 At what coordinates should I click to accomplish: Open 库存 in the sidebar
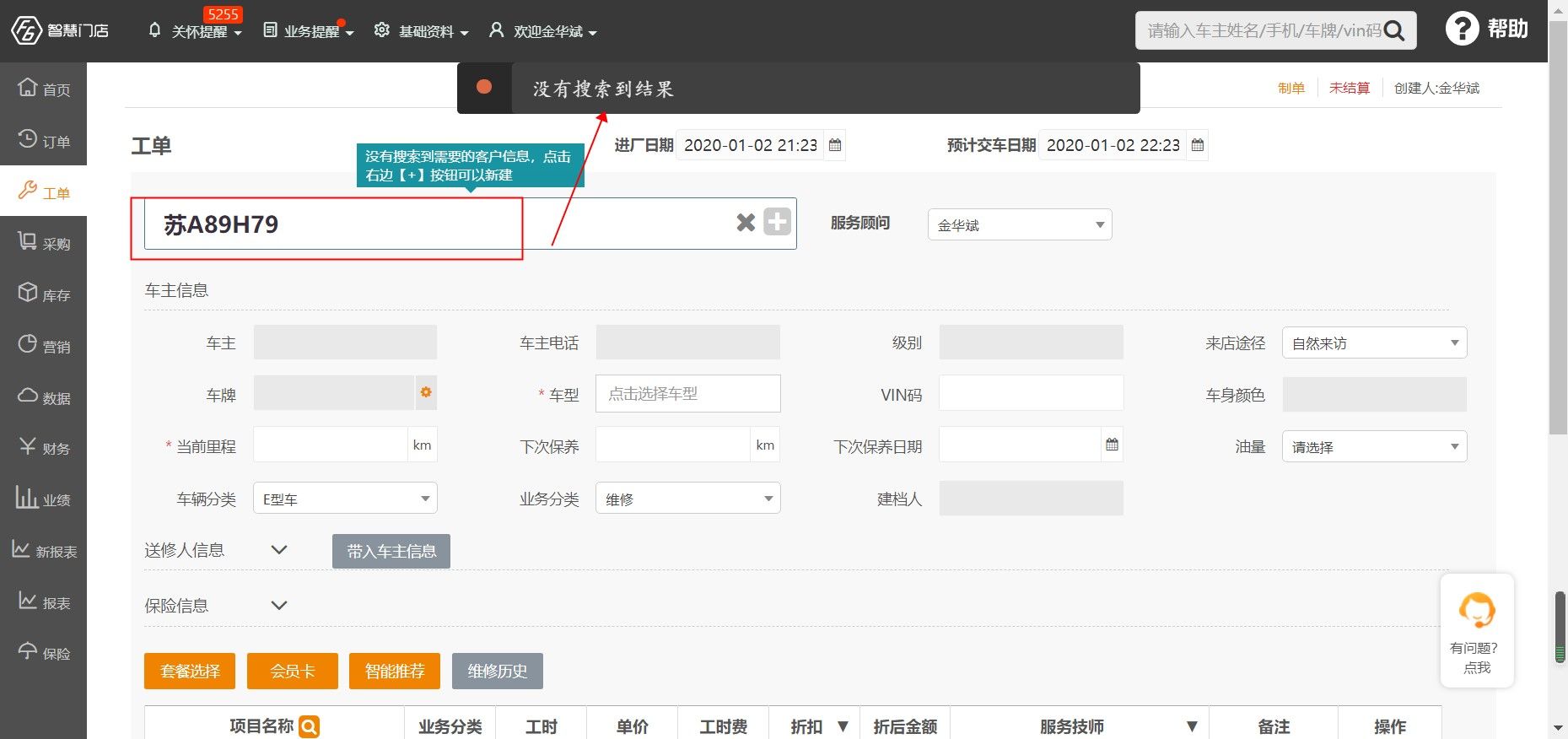coord(44,294)
